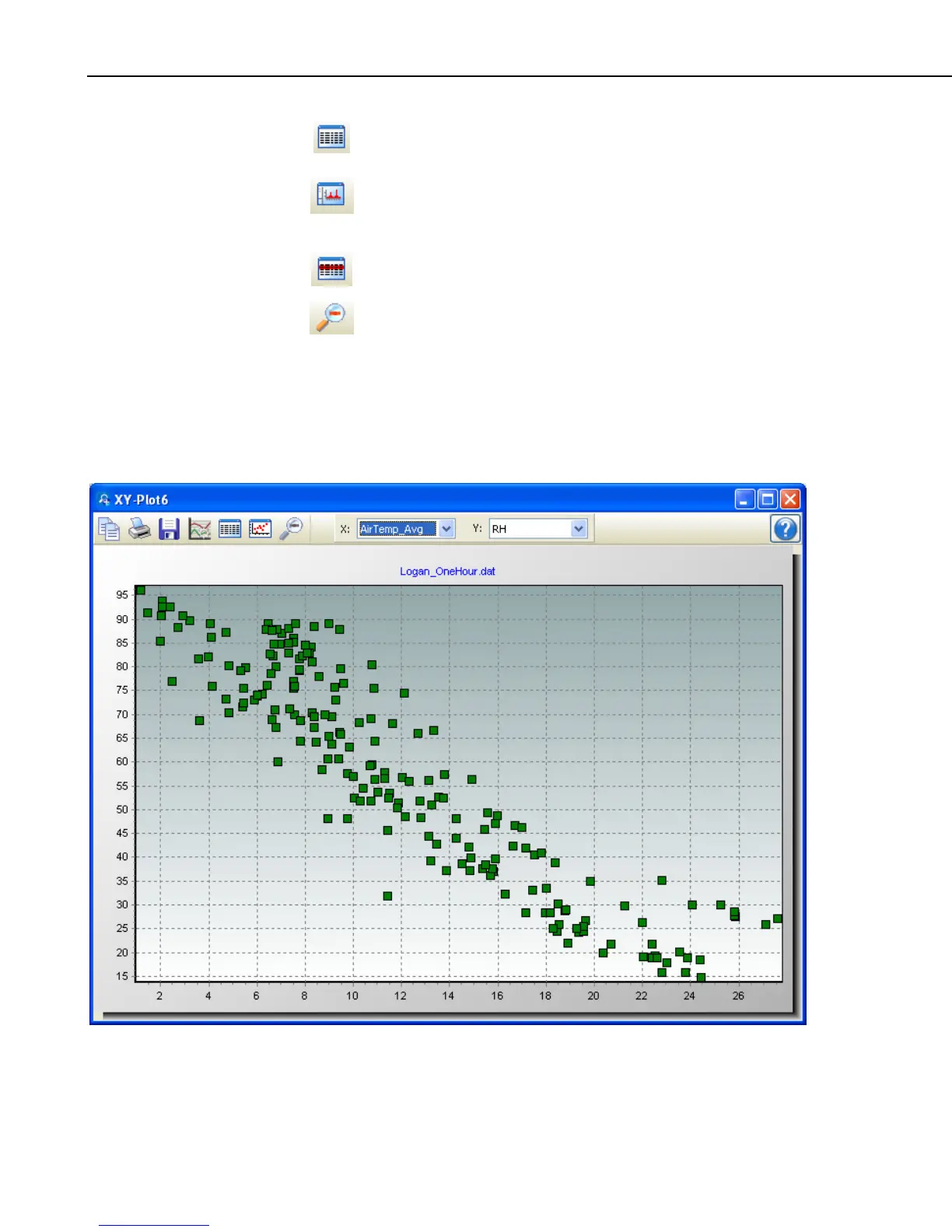The width and height of the screenshot is (952, 1232).
Task: Click the standalone grid table icon above window
Action: 332,138
